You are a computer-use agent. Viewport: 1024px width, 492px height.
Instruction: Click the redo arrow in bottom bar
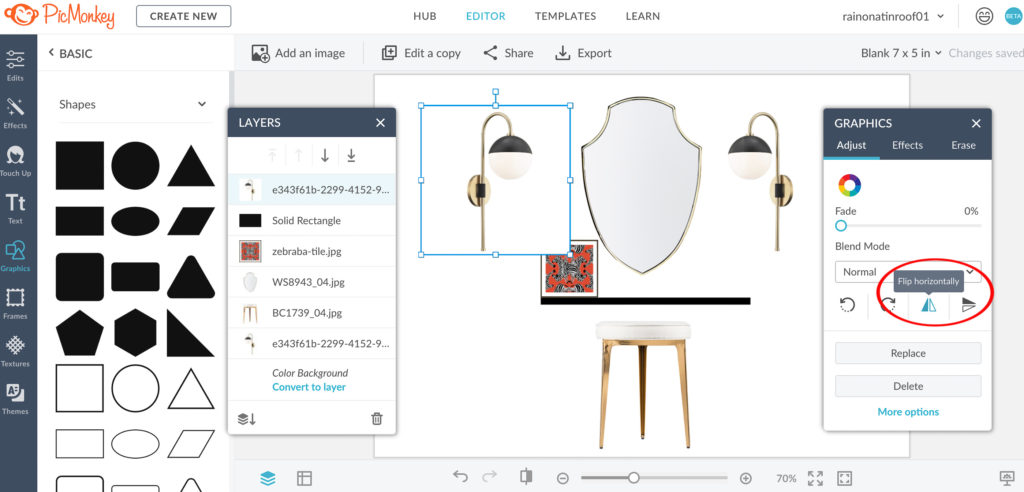pos(490,477)
